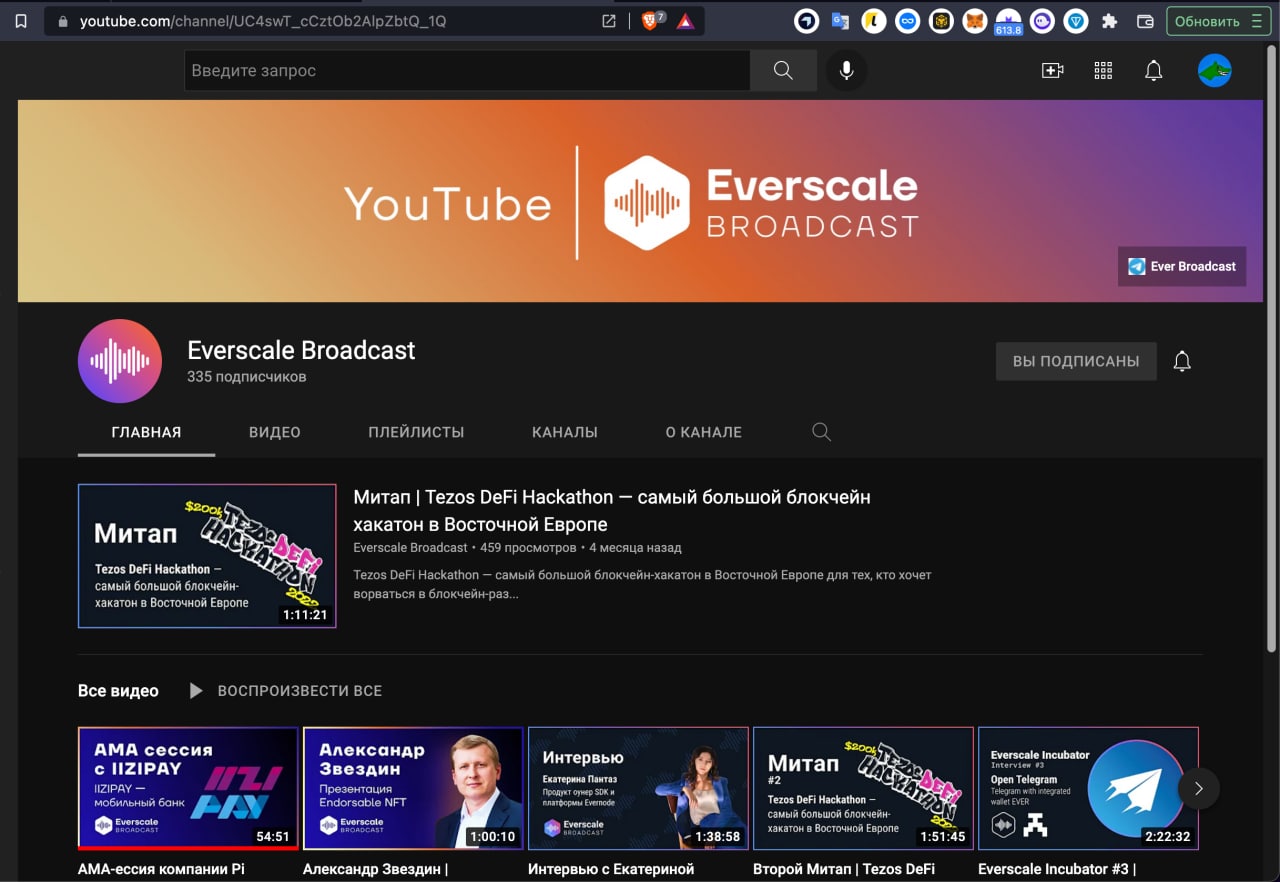Open the Ever Broadcast Telegram link
Viewport: 1280px width, 882px height.
coord(1182,266)
